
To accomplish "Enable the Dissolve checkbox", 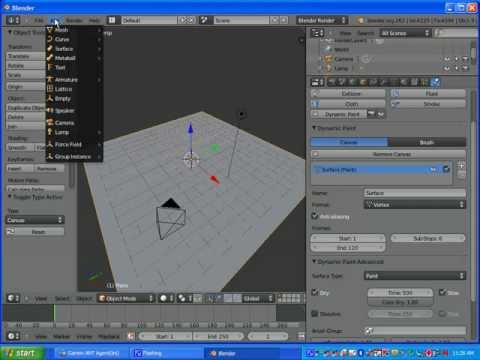I will [315, 314].
